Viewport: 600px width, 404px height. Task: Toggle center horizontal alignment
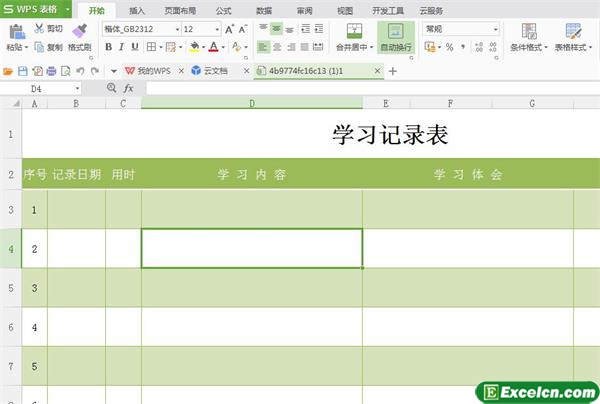[x=277, y=47]
